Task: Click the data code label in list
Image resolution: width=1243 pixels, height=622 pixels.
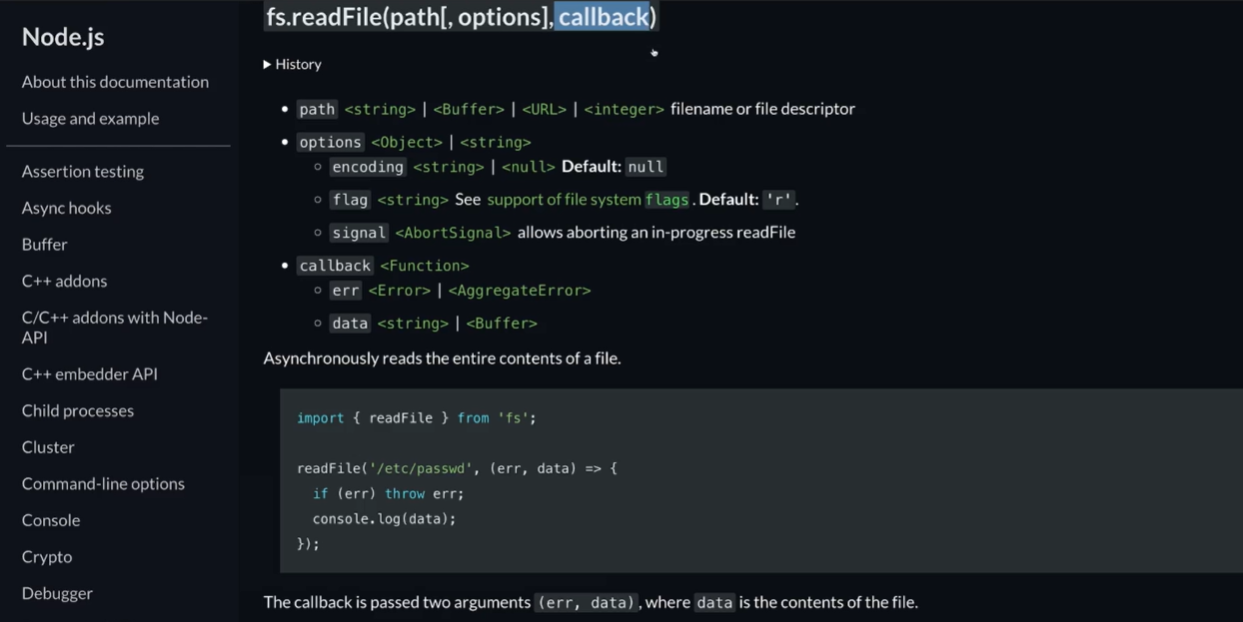Action: (350, 324)
